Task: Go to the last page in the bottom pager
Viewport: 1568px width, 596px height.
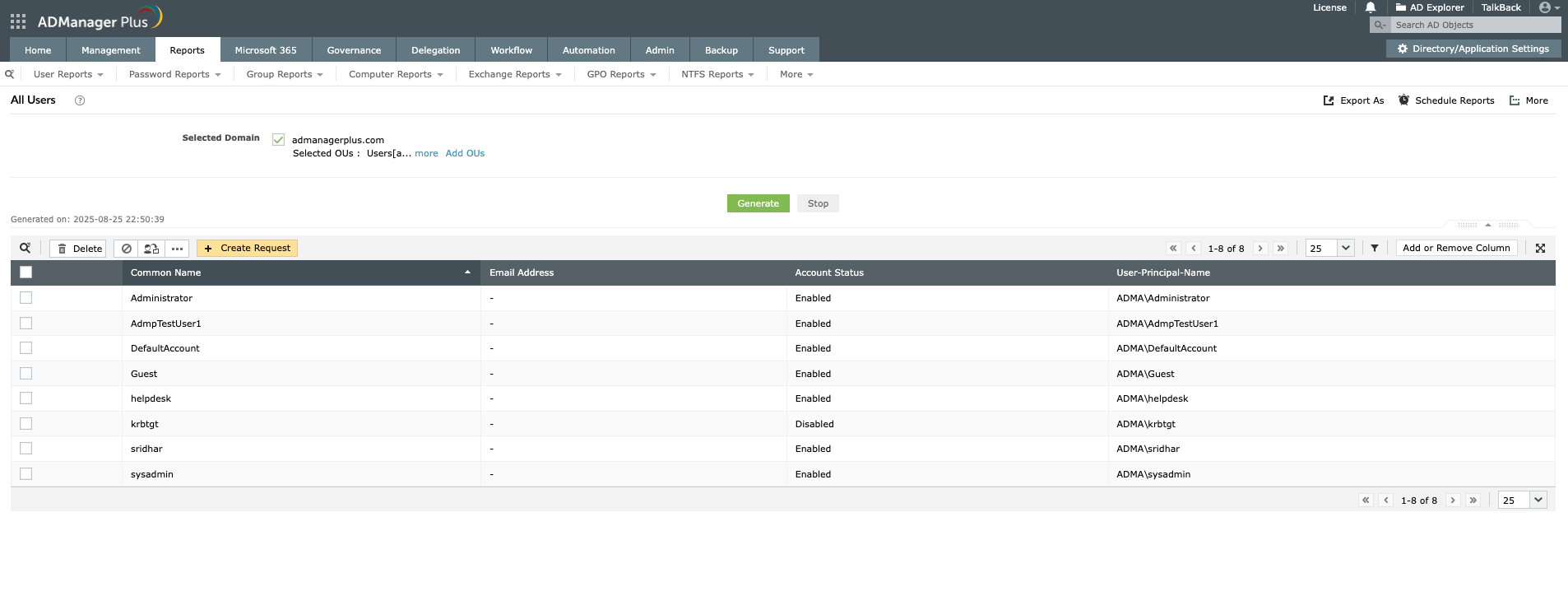Action: pos(1473,500)
